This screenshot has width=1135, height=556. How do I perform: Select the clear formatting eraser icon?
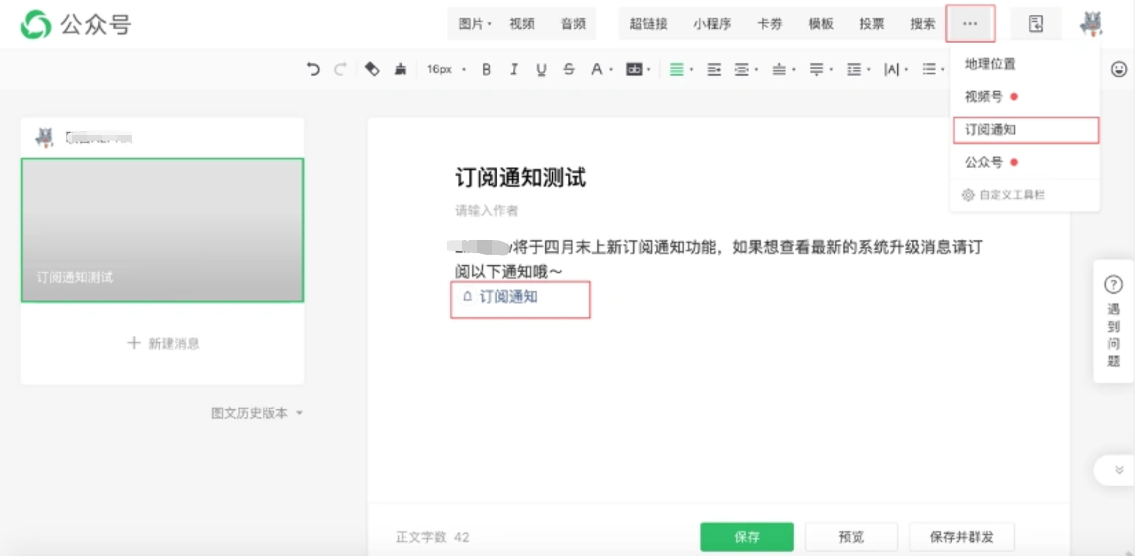[x=372, y=70]
